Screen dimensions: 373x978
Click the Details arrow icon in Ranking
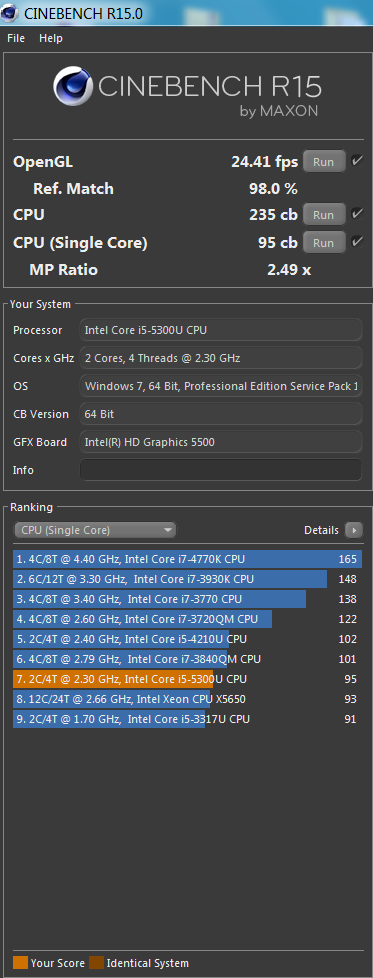tap(354, 530)
